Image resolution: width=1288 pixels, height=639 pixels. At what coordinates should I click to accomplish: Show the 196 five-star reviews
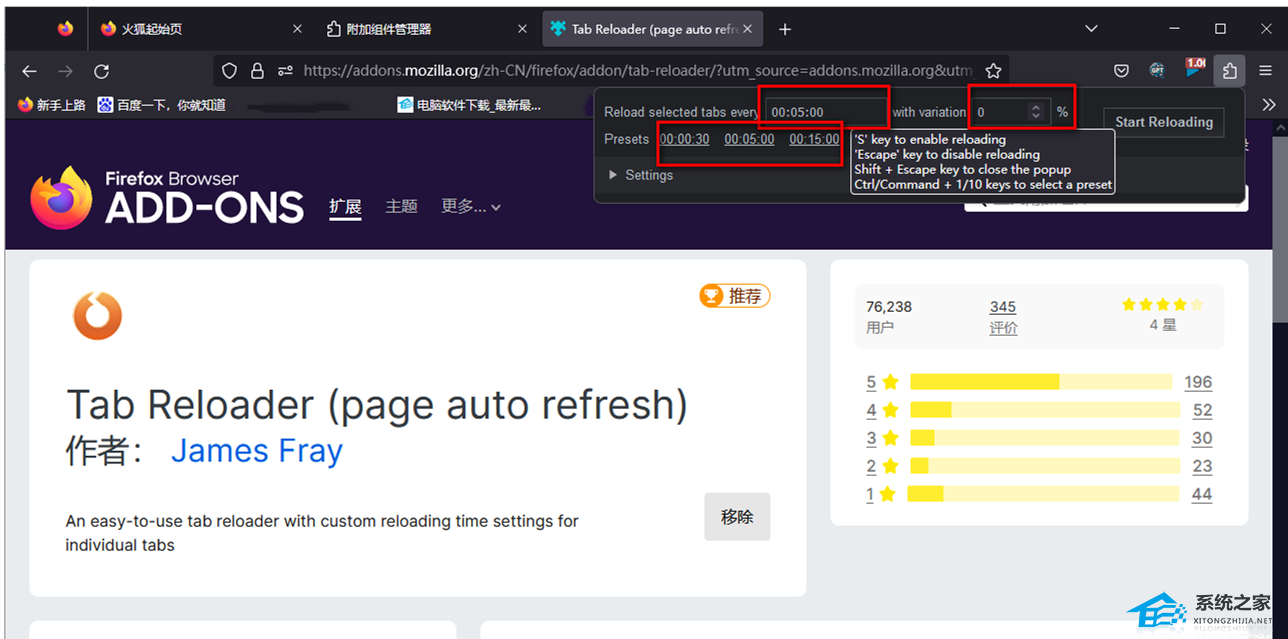[x=1198, y=382]
